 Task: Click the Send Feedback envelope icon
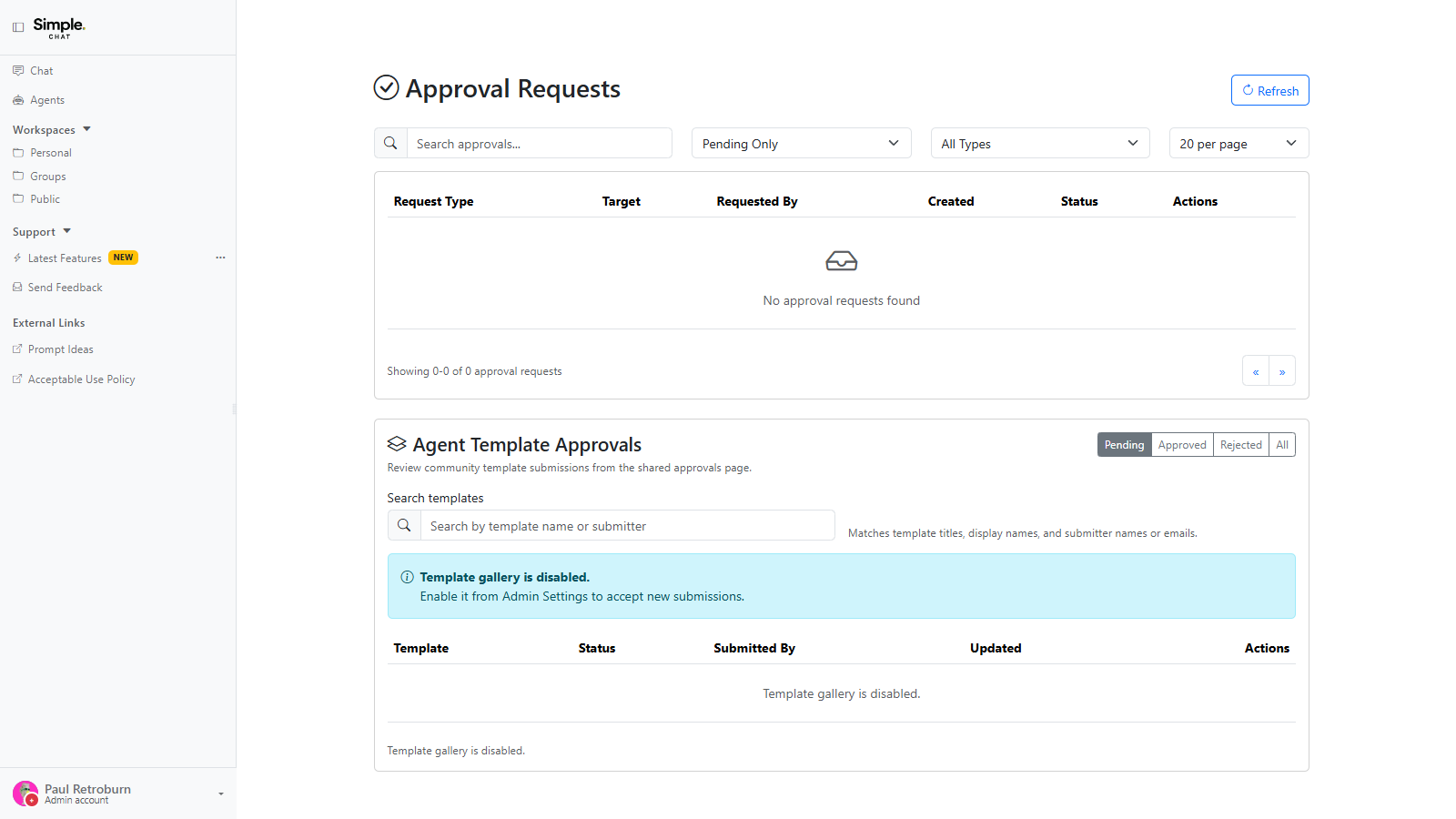17,287
